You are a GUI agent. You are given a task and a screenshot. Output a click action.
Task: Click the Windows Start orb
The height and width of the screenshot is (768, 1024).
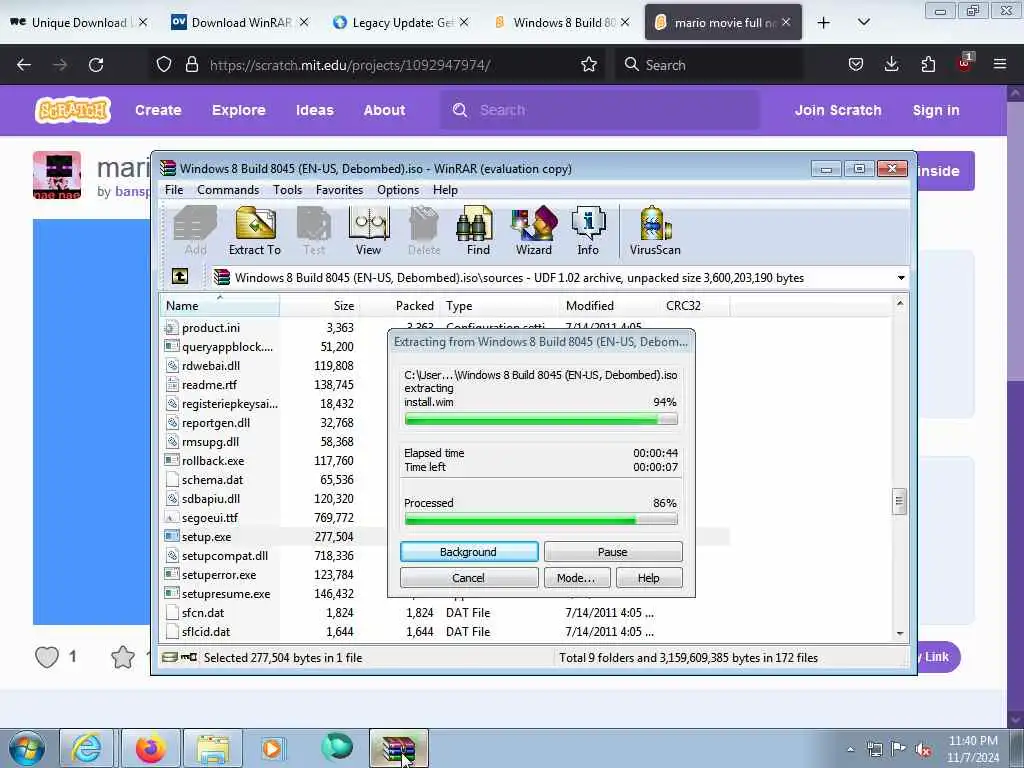click(x=27, y=748)
